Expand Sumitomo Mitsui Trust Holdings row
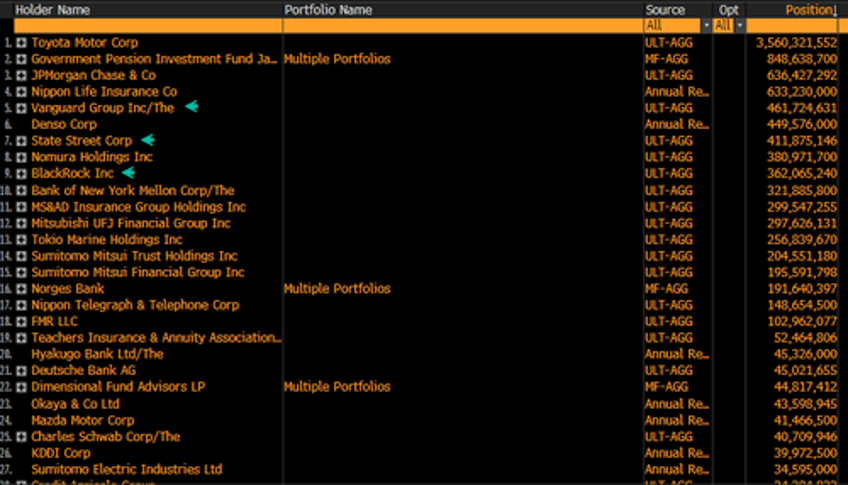Viewport: 848px width, 485px height. coord(21,256)
